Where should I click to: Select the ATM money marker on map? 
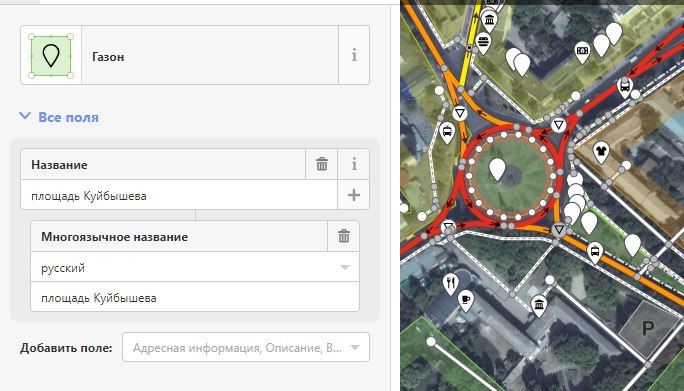[582, 51]
